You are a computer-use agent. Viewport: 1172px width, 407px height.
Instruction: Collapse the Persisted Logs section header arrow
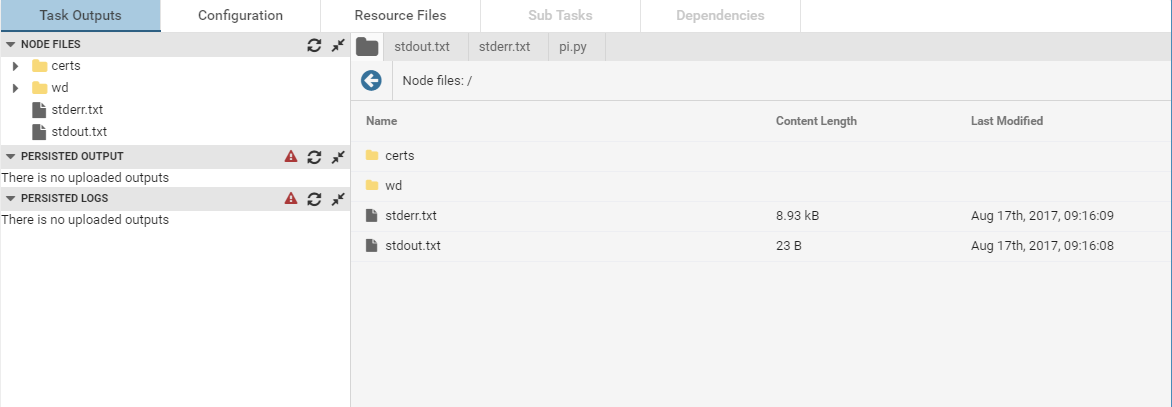[10, 199]
